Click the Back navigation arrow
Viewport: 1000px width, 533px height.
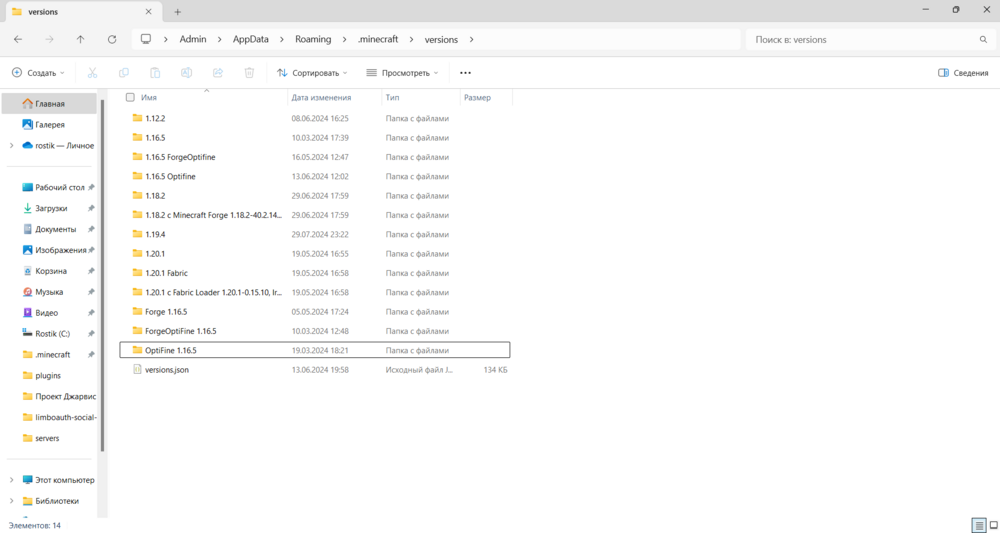tap(18, 40)
